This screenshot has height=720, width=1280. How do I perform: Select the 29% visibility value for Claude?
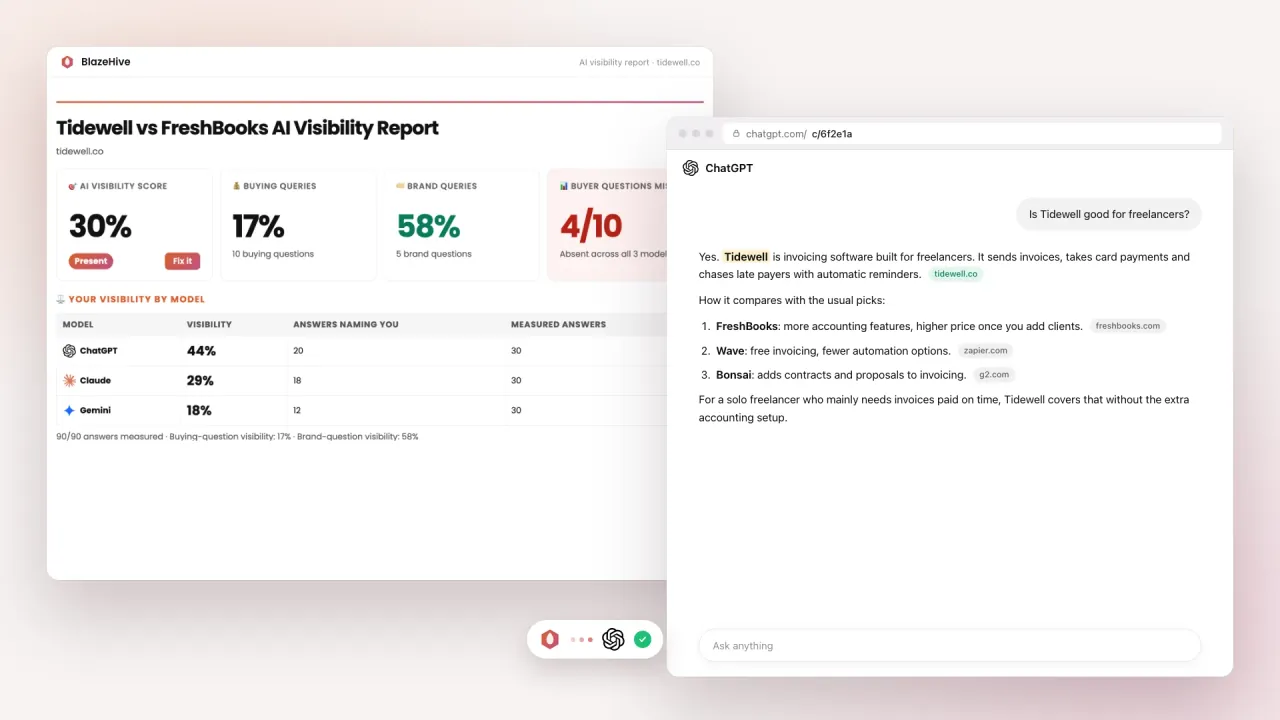pos(200,381)
